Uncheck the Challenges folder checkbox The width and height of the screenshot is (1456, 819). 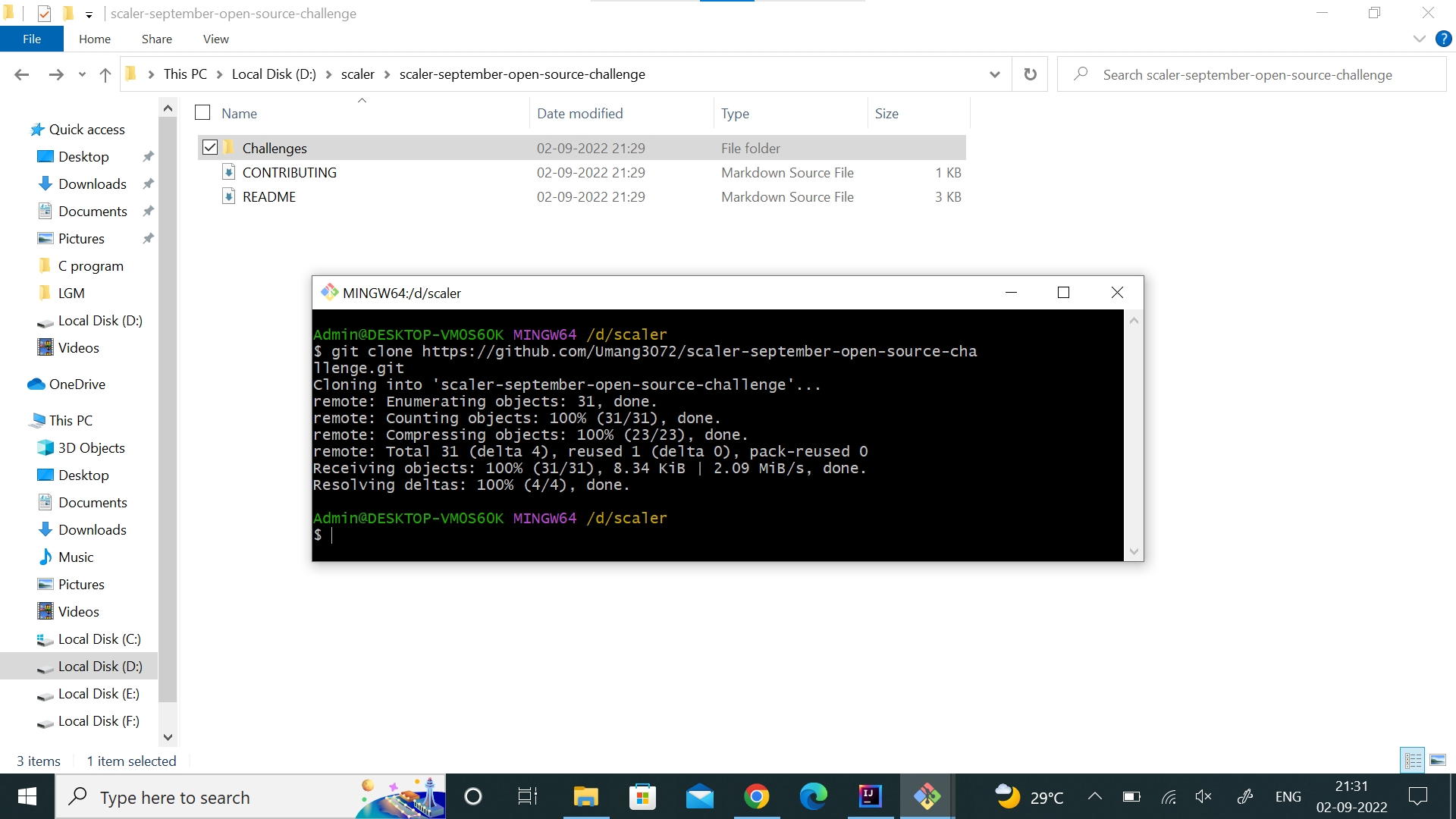click(x=210, y=147)
